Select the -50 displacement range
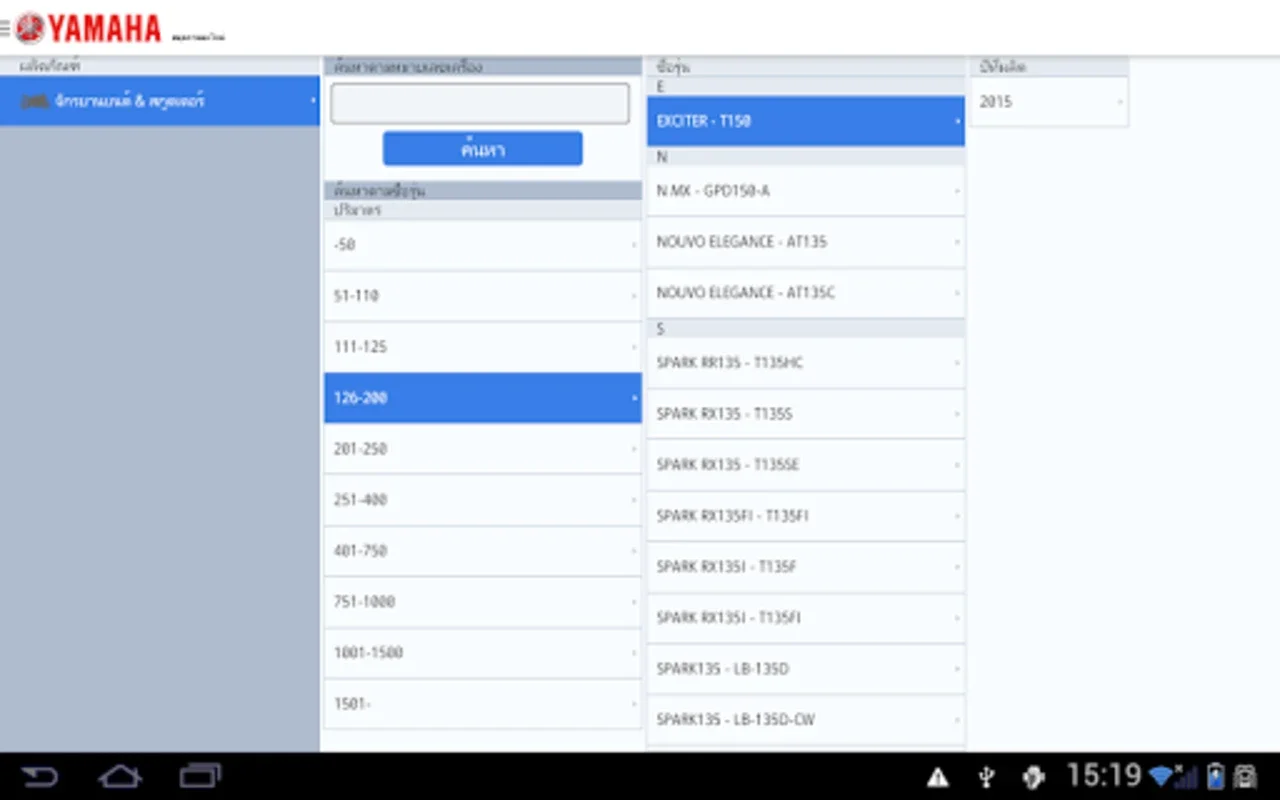Viewport: 1280px width, 800px height. (x=482, y=245)
